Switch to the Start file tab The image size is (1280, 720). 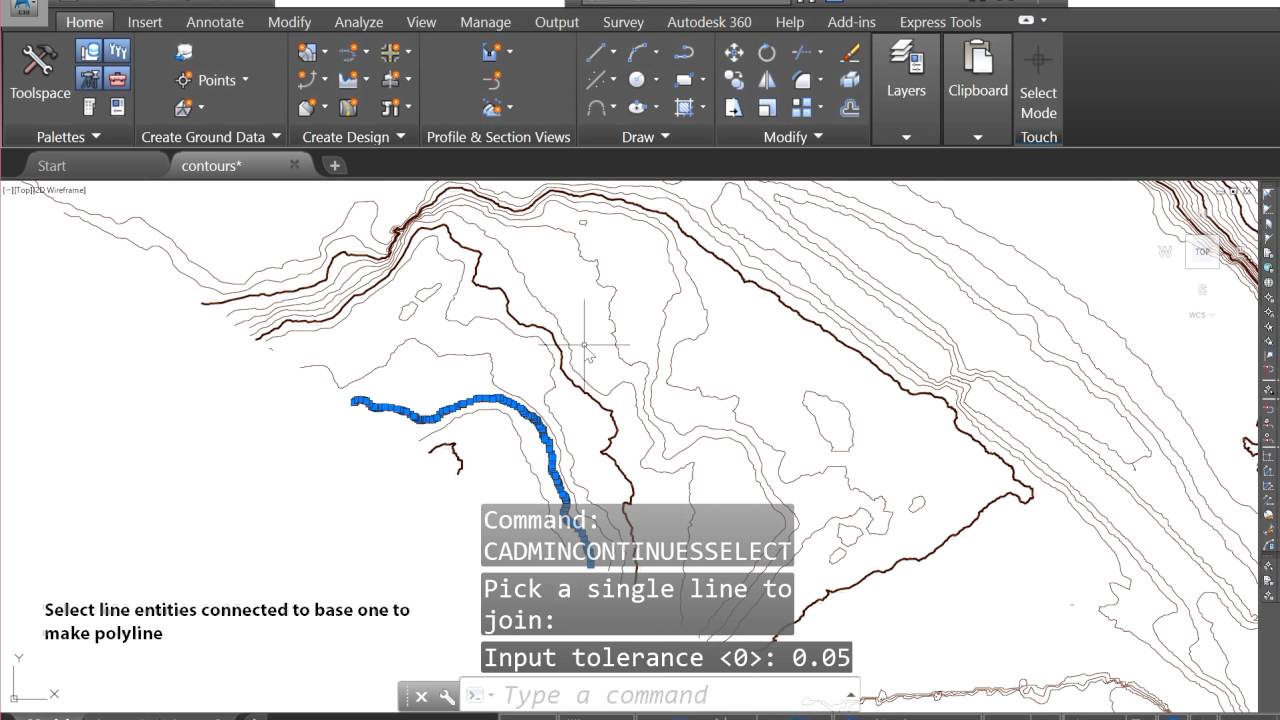(x=52, y=166)
